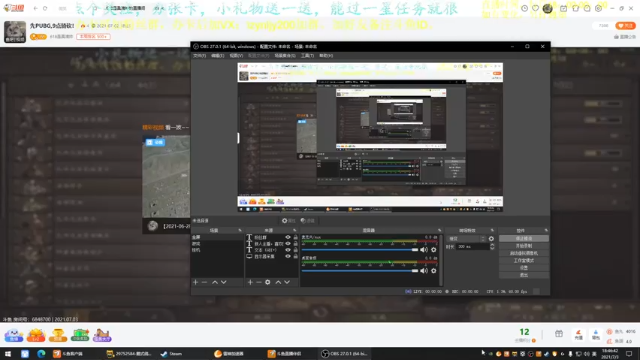Open the Scene Collection (S) menu in OBS
This screenshot has height=360, width=640.
click(285, 56)
